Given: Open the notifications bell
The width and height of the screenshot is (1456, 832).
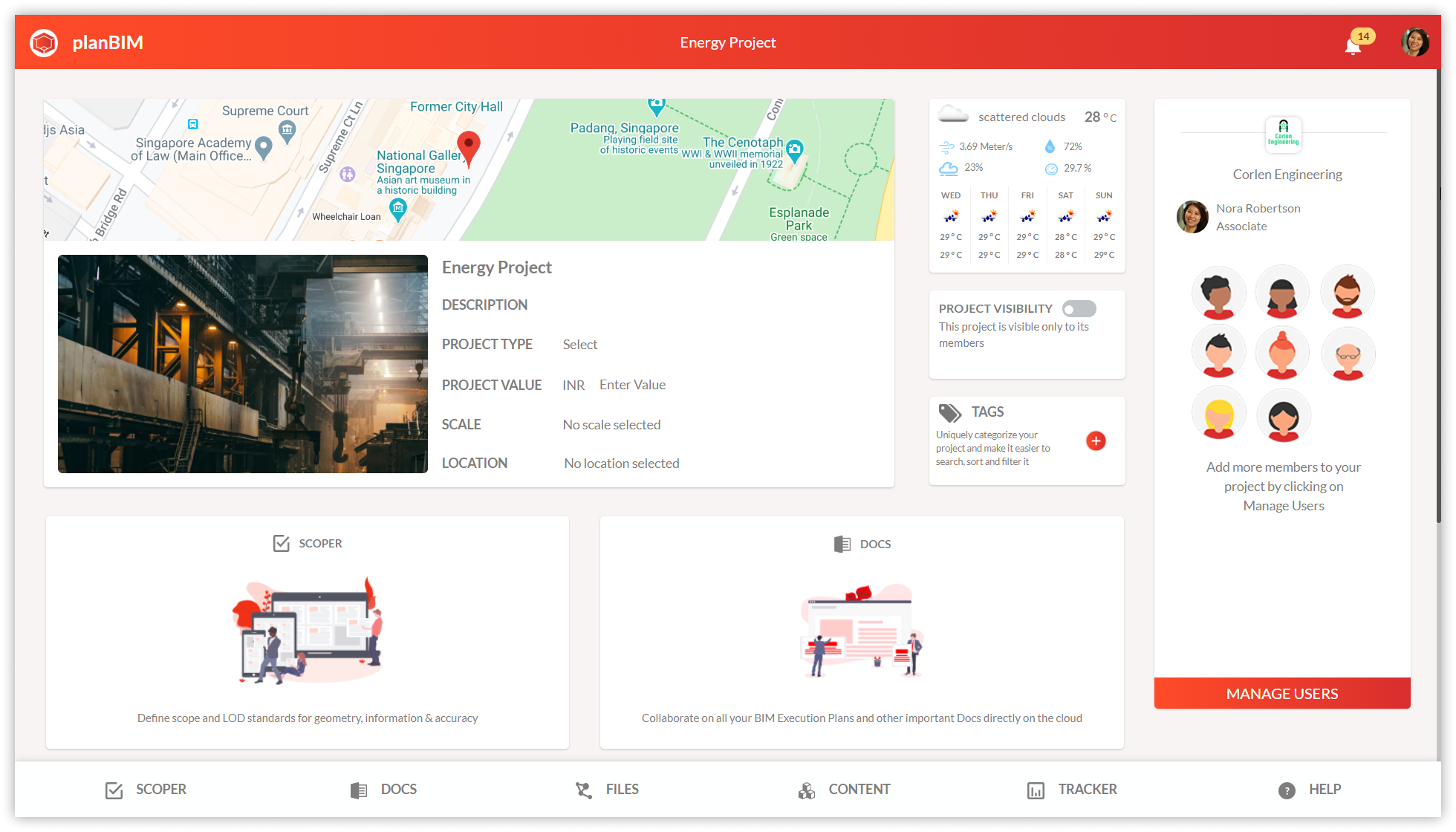Looking at the screenshot, I should click(1353, 46).
